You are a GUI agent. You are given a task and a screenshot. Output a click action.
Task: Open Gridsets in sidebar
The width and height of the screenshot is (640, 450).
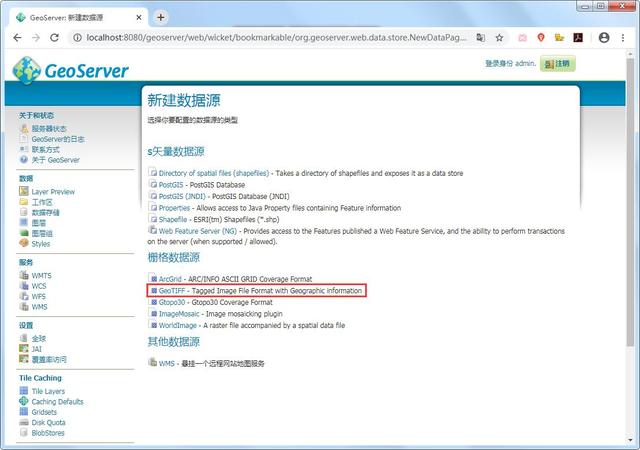44,412
